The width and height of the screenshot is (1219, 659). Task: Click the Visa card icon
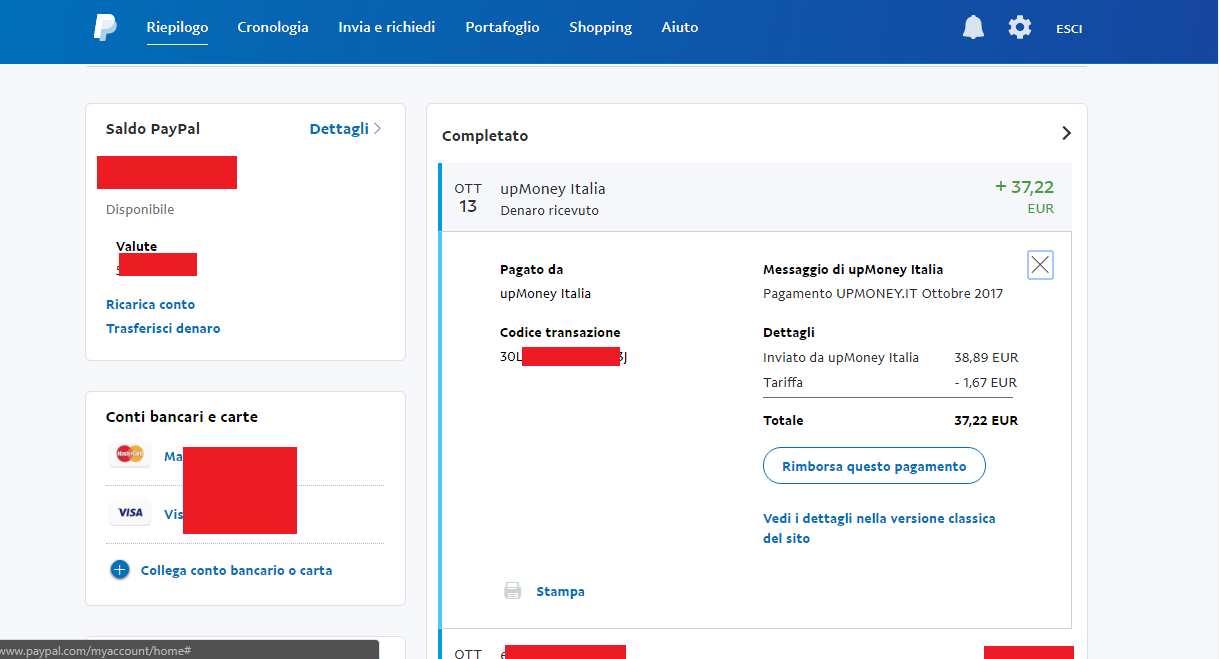click(x=130, y=513)
